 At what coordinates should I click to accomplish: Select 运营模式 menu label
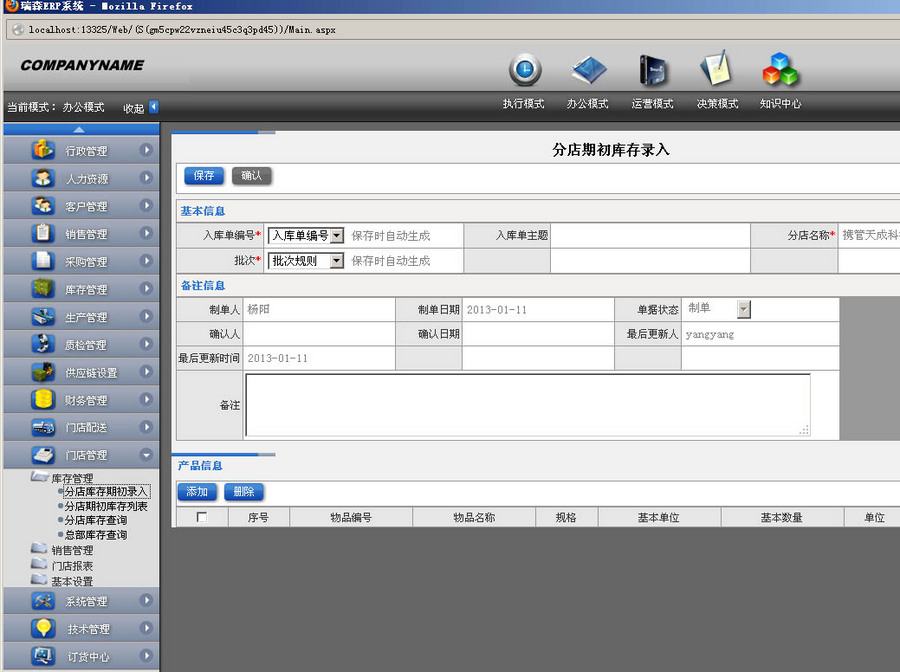point(653,104)
